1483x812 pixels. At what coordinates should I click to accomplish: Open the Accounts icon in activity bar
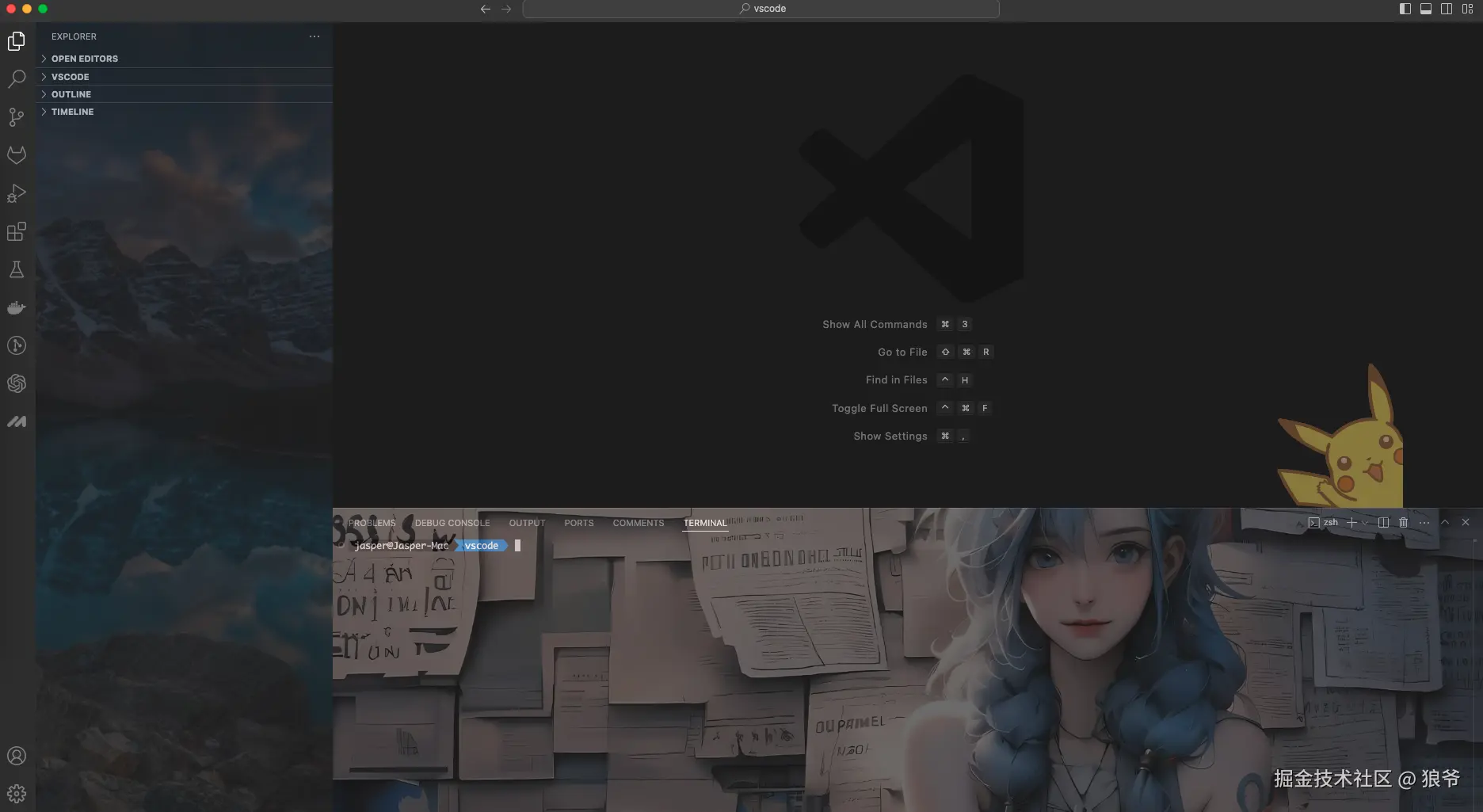click(17, 756)
